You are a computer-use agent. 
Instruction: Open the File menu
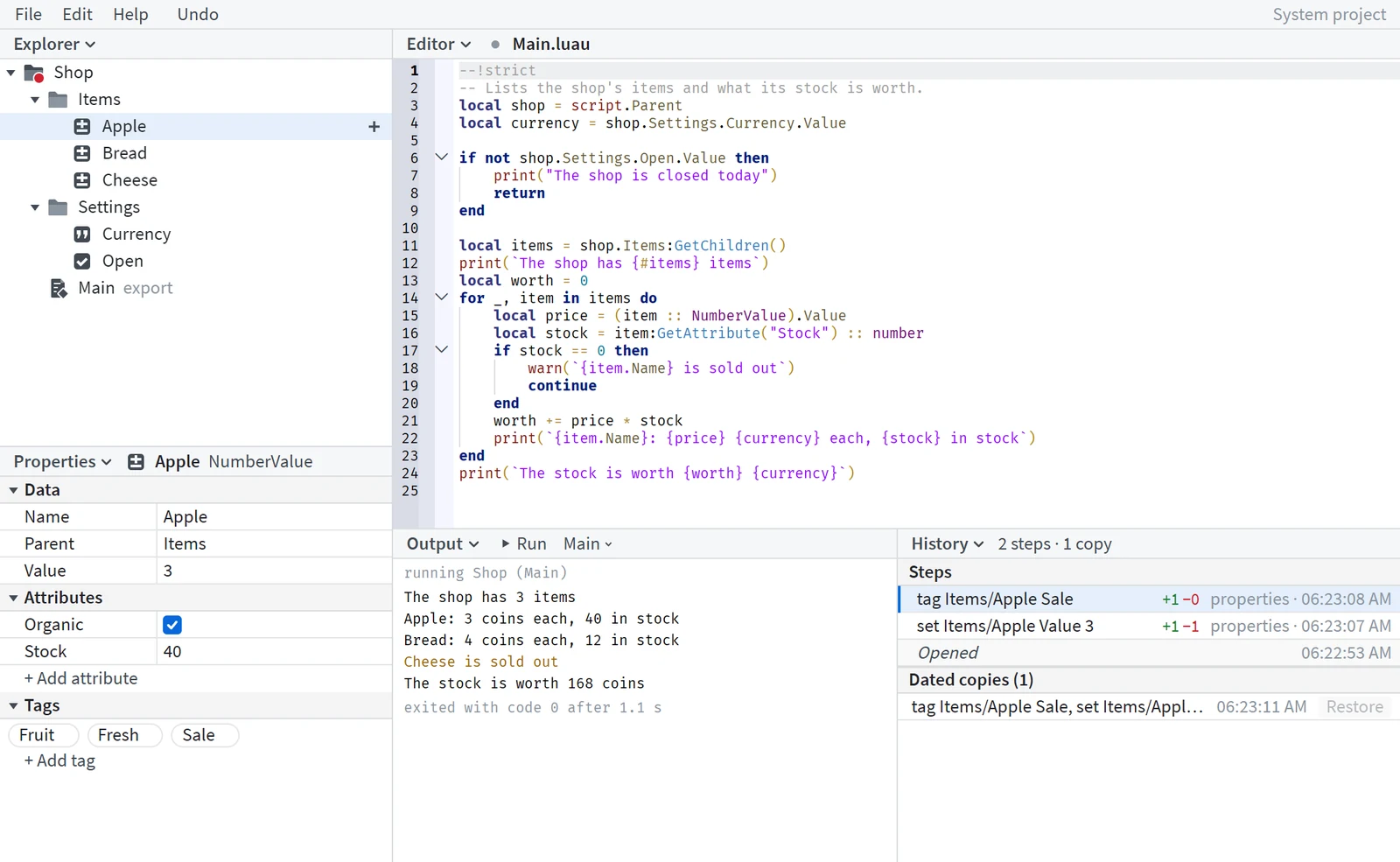pyautogui.click(x=28, y=15)
